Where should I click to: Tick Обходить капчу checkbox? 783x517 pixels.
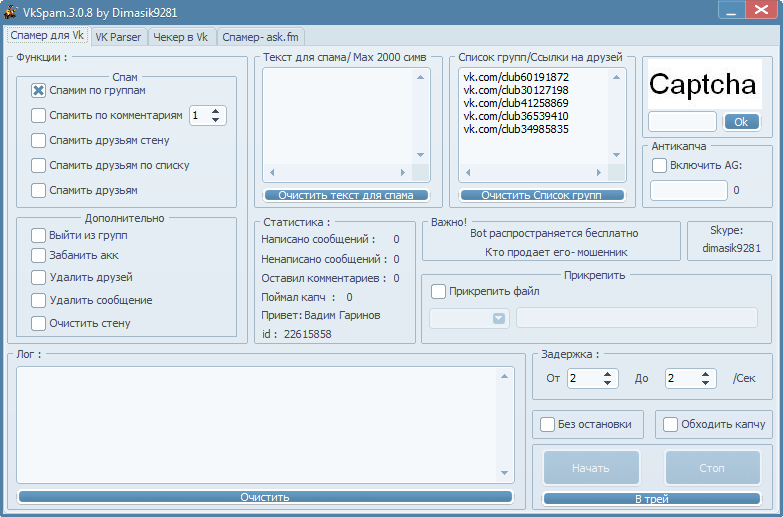click(x=670, y=425)
